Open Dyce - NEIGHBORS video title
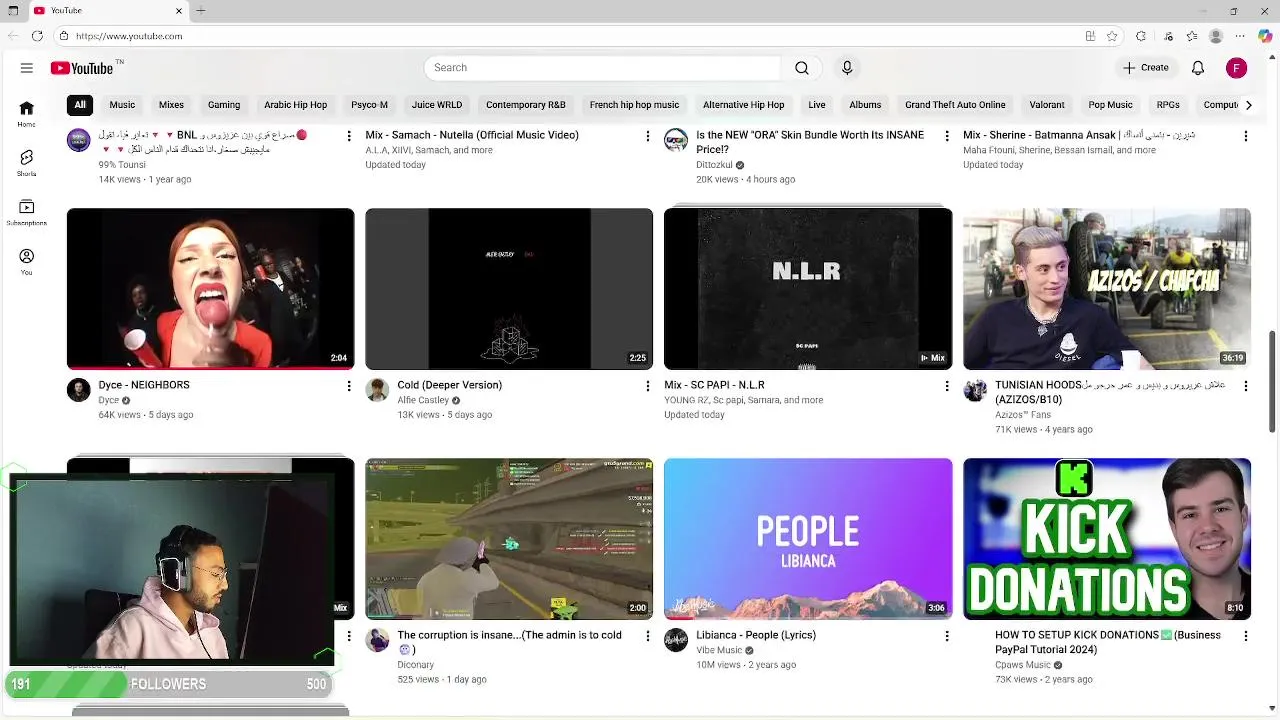Screen dimensions: 1280x720 [x=144, y=385]
